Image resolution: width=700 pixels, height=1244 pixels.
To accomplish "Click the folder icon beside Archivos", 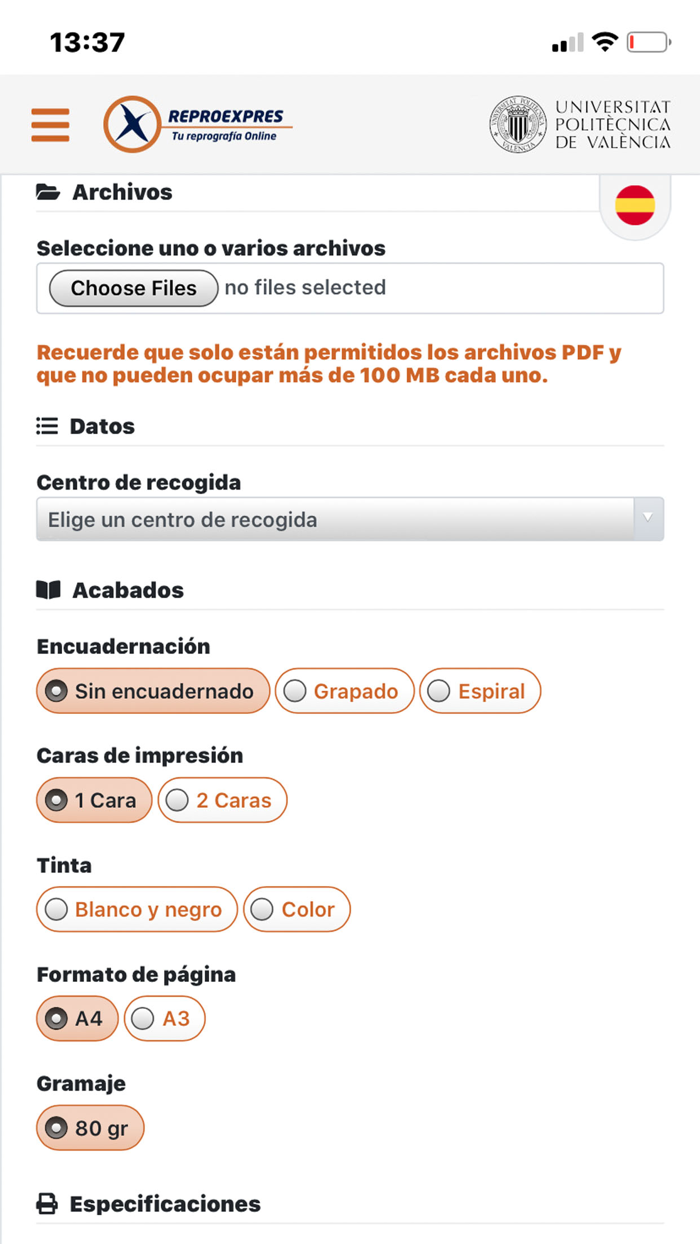I will (48, 191).
